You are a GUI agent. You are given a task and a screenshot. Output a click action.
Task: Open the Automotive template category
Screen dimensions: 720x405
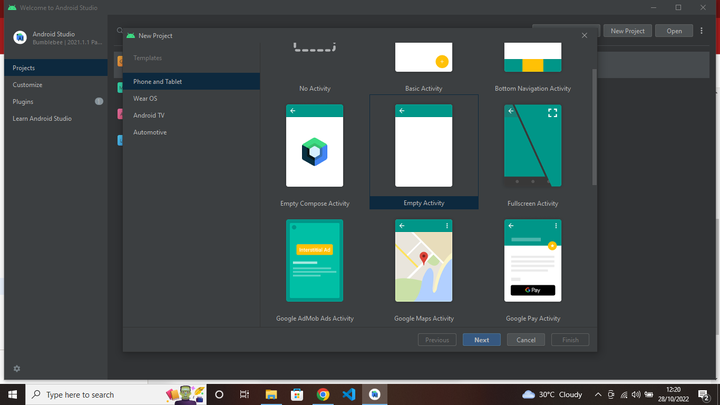coord(150,132)
